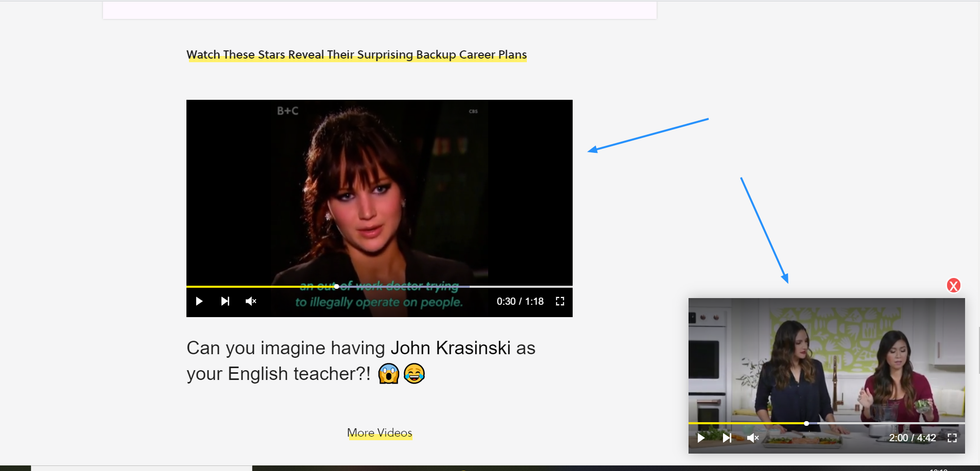Image resolution: width=980 pixels, height=471 pixels.
Task: Unmute the main video player
Action: point(251,301)
